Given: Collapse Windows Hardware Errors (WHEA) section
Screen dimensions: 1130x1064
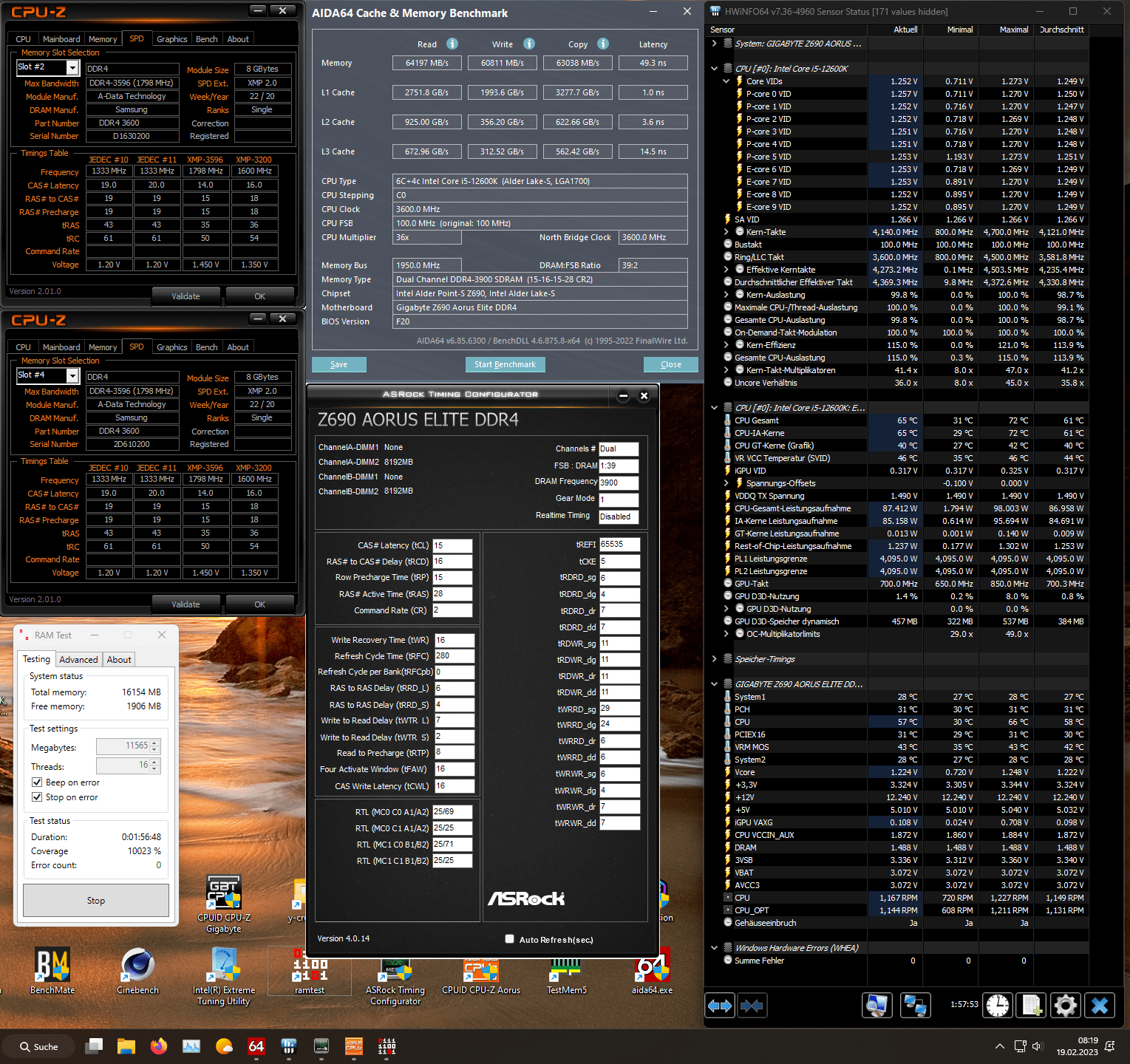Looking at the screenshot, I should click(714, 948).
